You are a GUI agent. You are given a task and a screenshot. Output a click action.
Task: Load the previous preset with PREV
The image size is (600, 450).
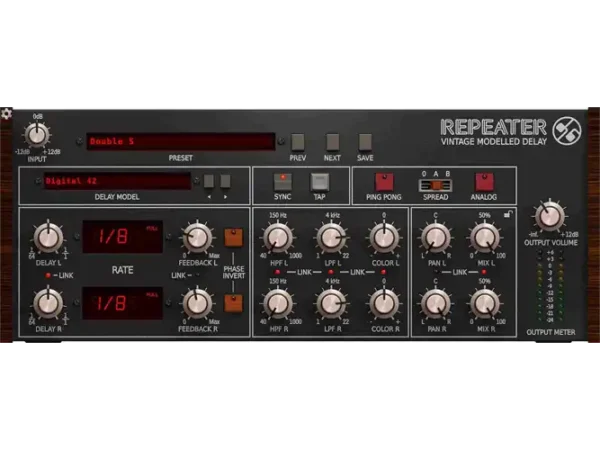click(297, 142)
